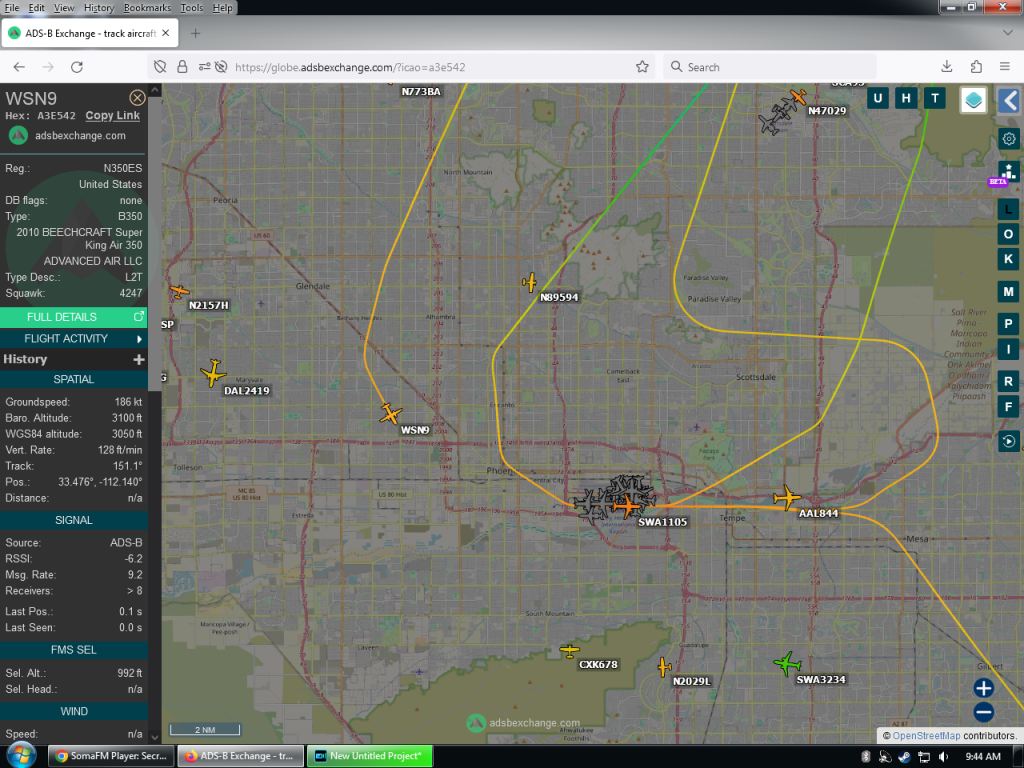The height and width of the screenshot is (768, 1024).
Task: Select the green SWA3234 aircraft icon
Action: point(788,664)
